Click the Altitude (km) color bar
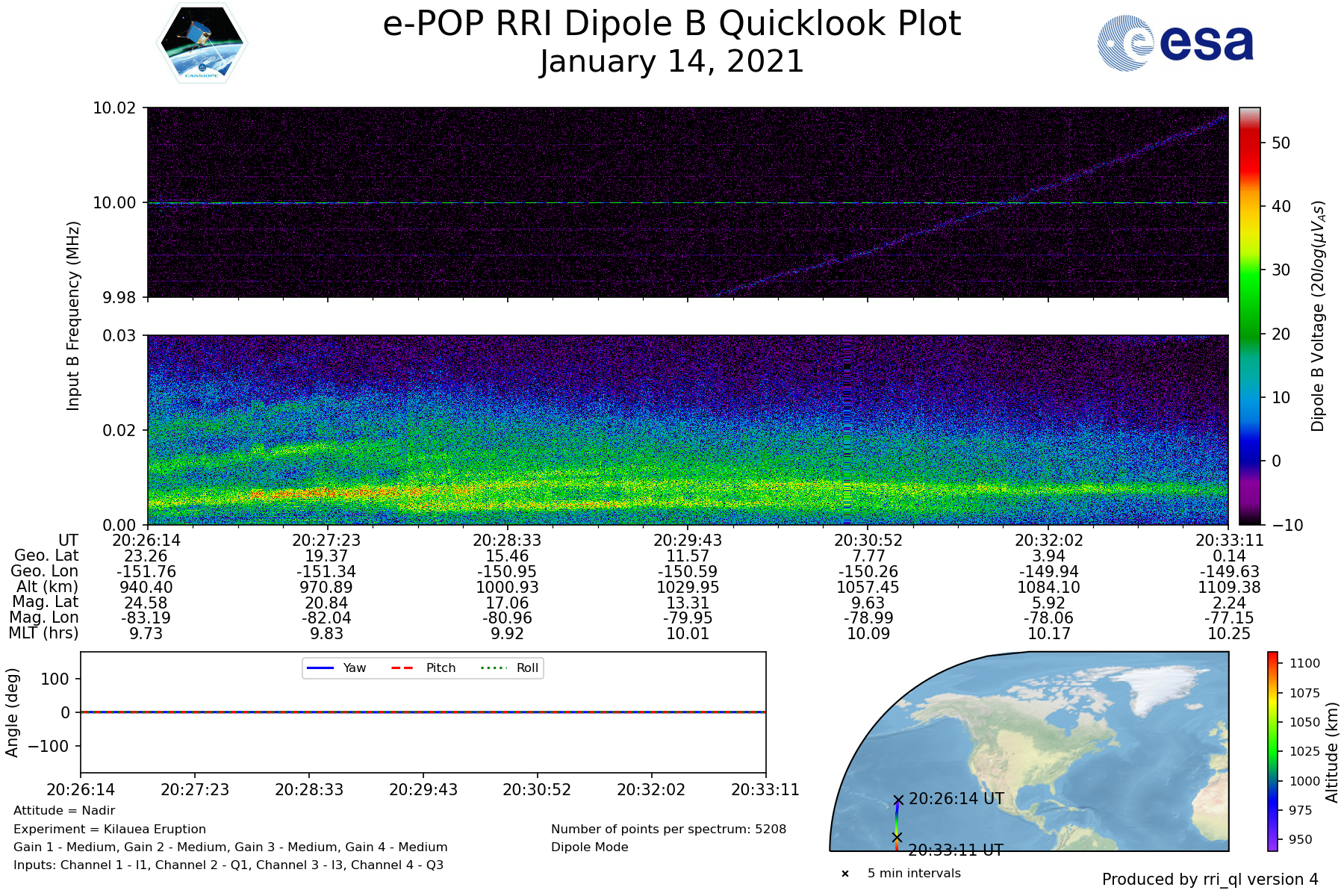Viewport: 1344px width, 896px height. tap(1272, 751)
